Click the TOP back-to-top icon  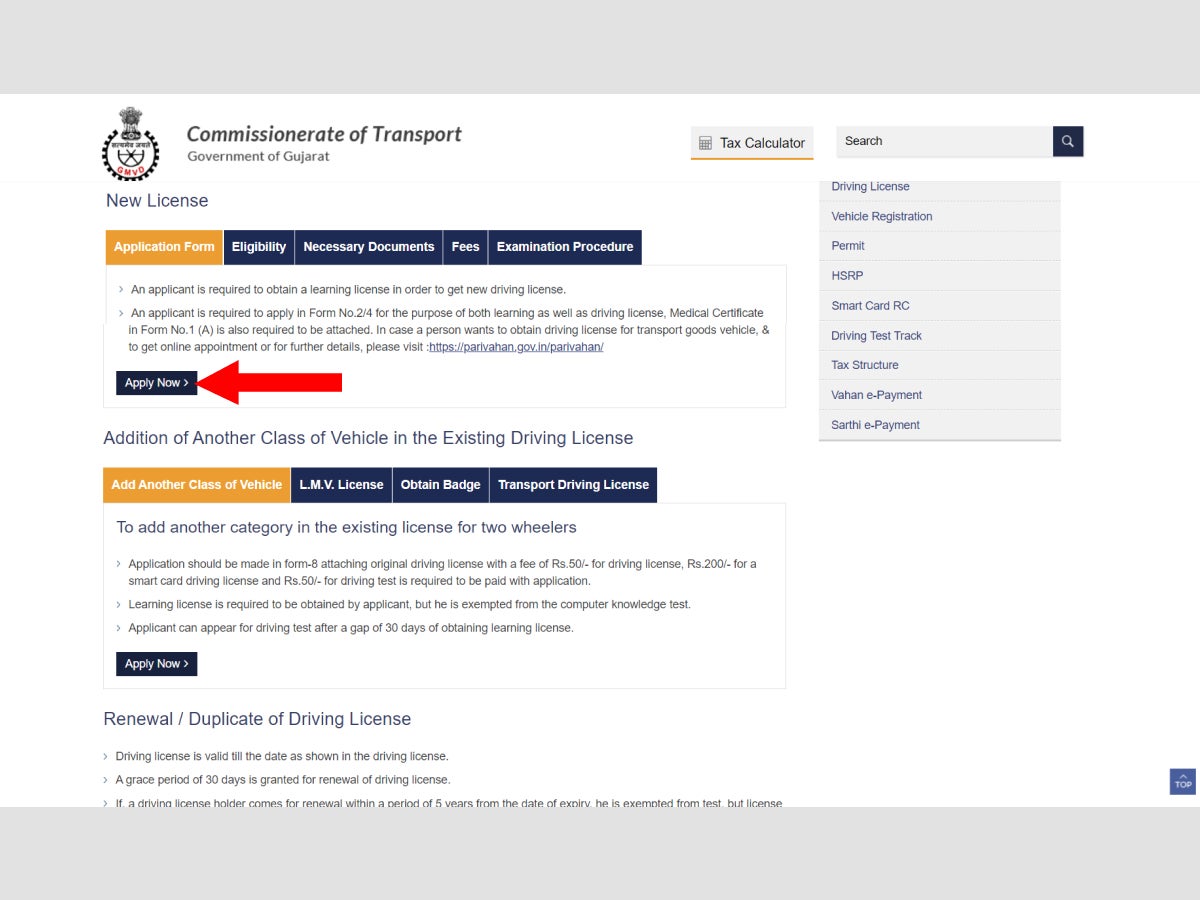pyautogui.click(x=1181, y=781)
